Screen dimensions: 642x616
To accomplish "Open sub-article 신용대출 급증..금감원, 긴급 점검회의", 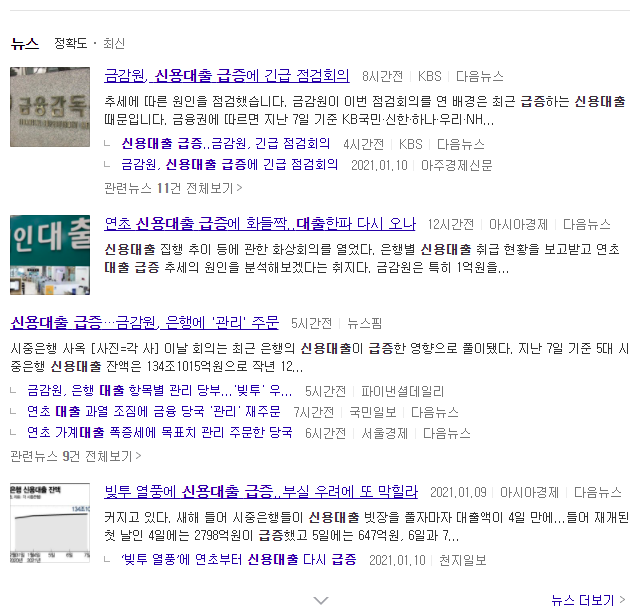I will point(226,144).
